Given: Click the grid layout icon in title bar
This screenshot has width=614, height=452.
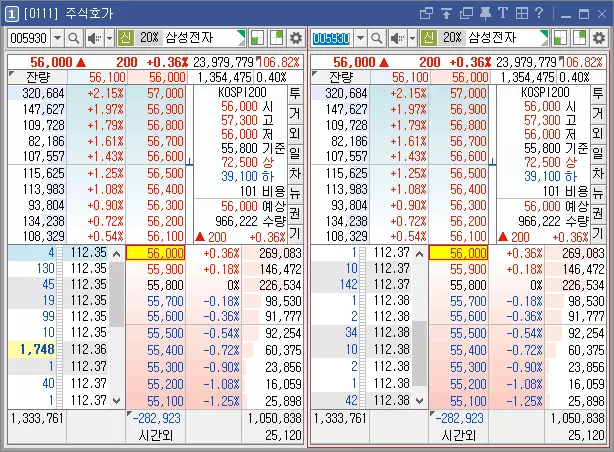Looking at the screenshot, I should pos(522,13).
